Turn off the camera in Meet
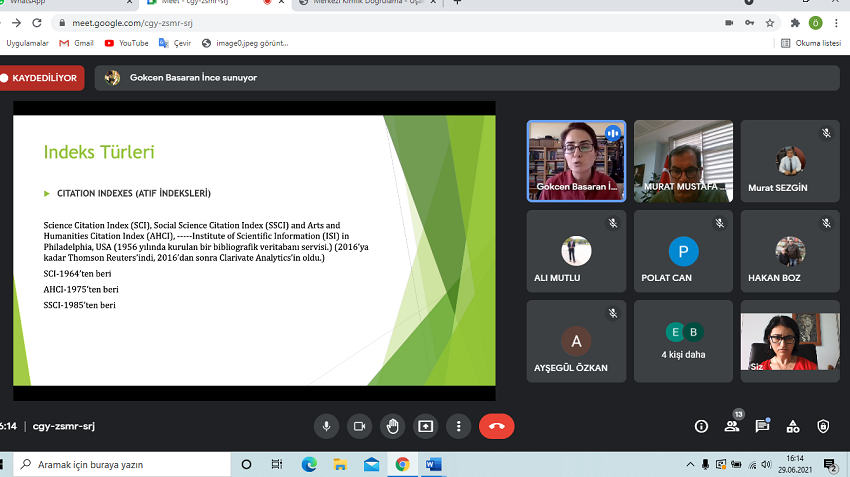 point(359,426)
